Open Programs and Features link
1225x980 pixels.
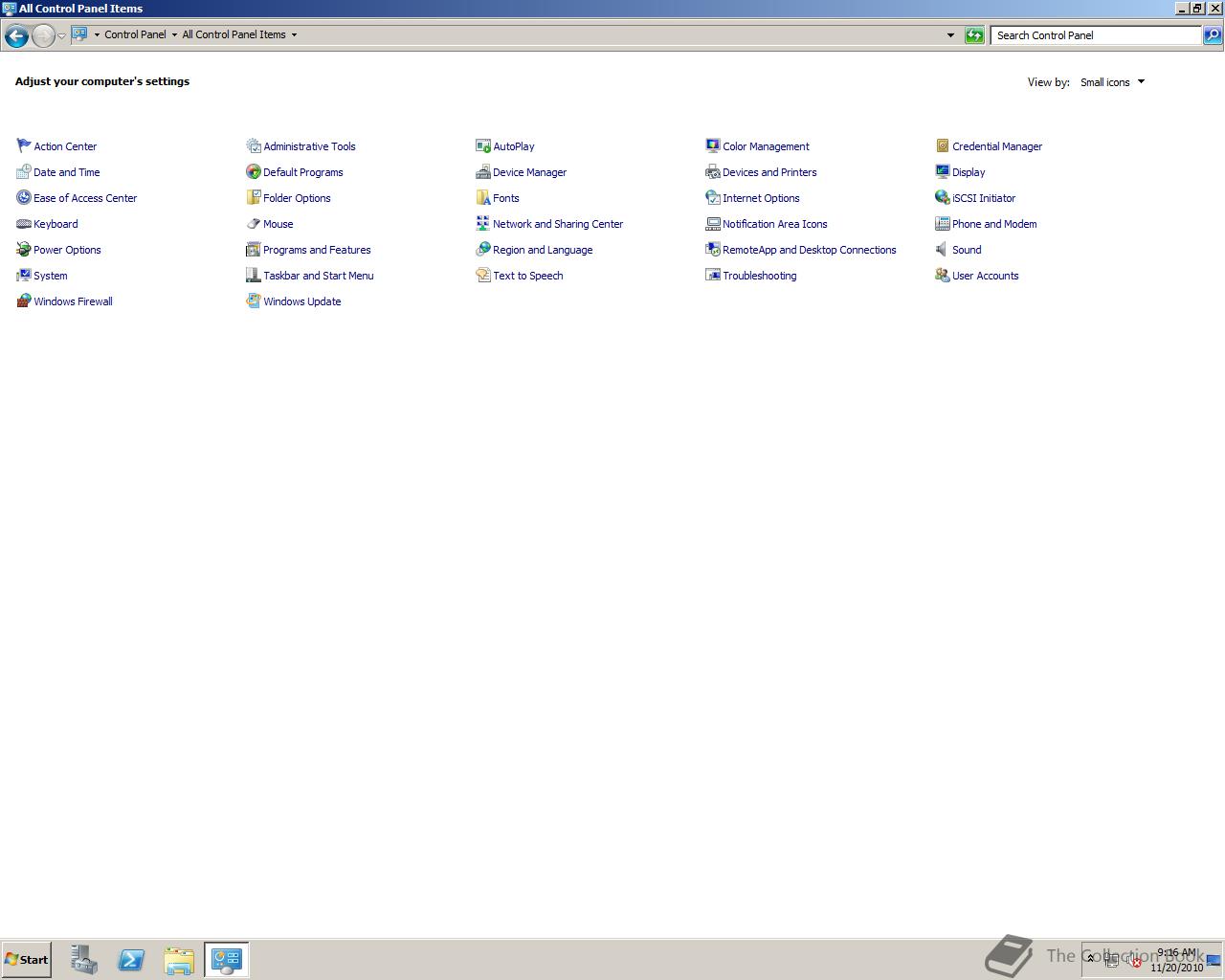[317, 250]
